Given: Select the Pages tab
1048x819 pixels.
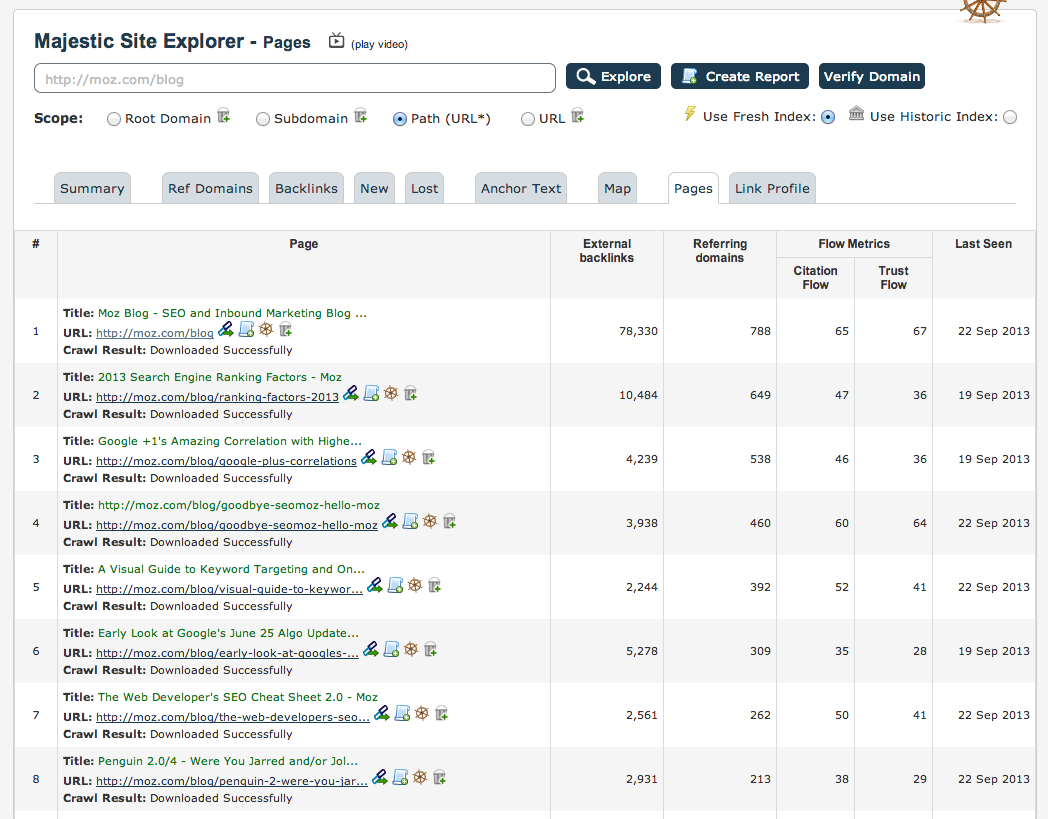Looking at the screenshot, I should pyautogui.click(x=694, y=188).
